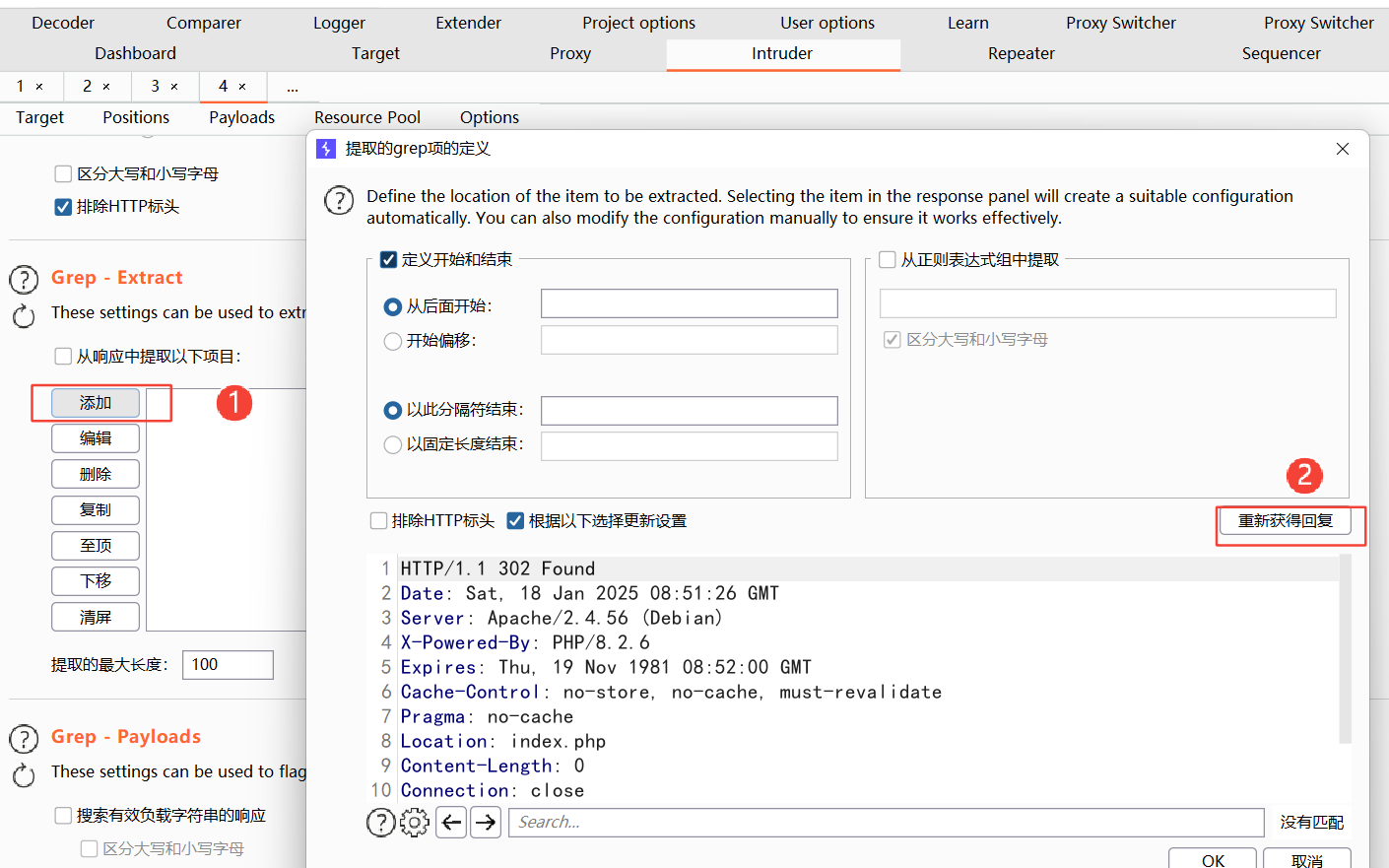Toggle 排除HTTP标头 checkbox in the dialog

(378, 521)
